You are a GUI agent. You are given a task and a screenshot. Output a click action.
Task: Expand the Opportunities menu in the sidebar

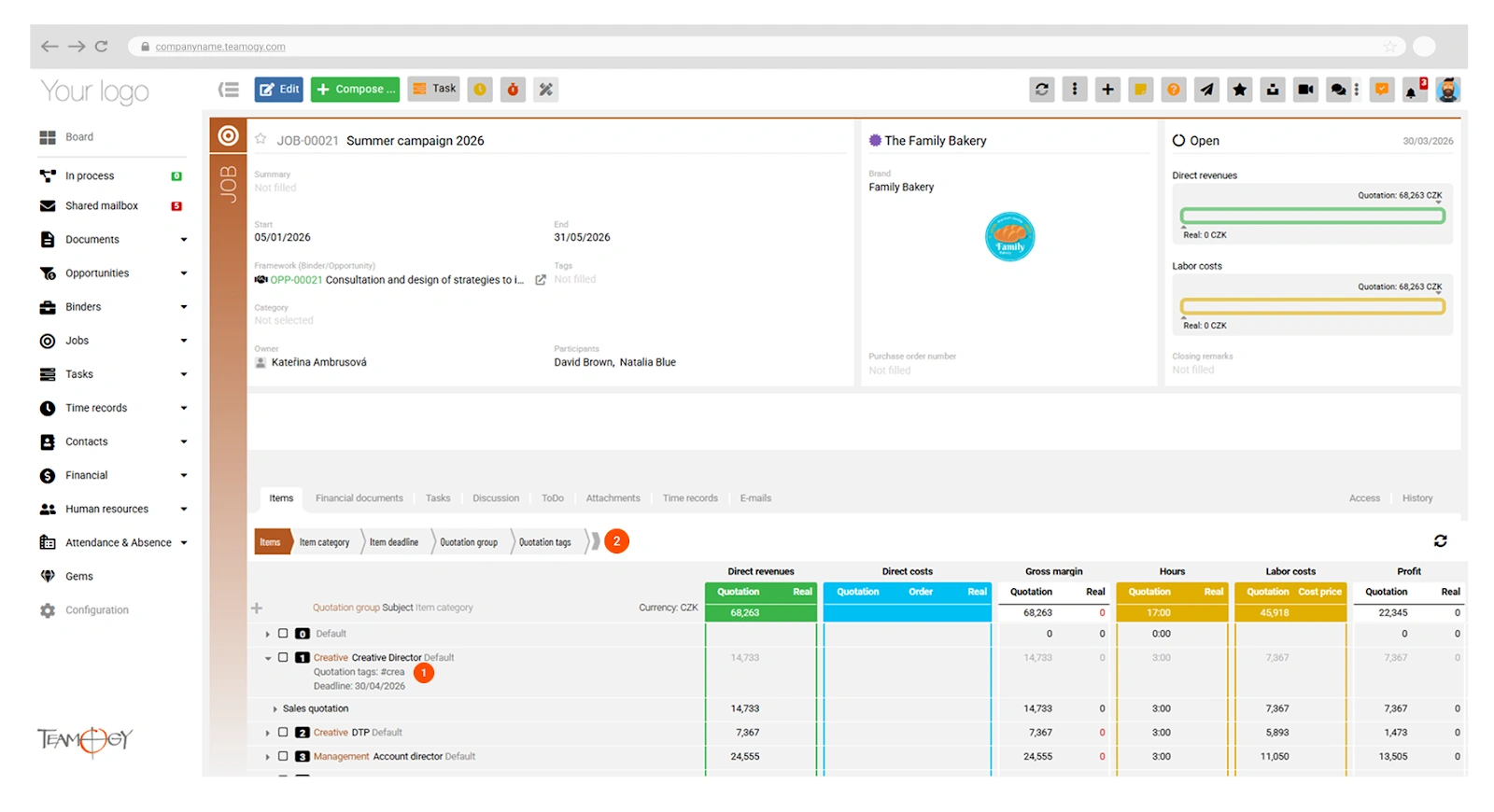[x=183, y=273]
